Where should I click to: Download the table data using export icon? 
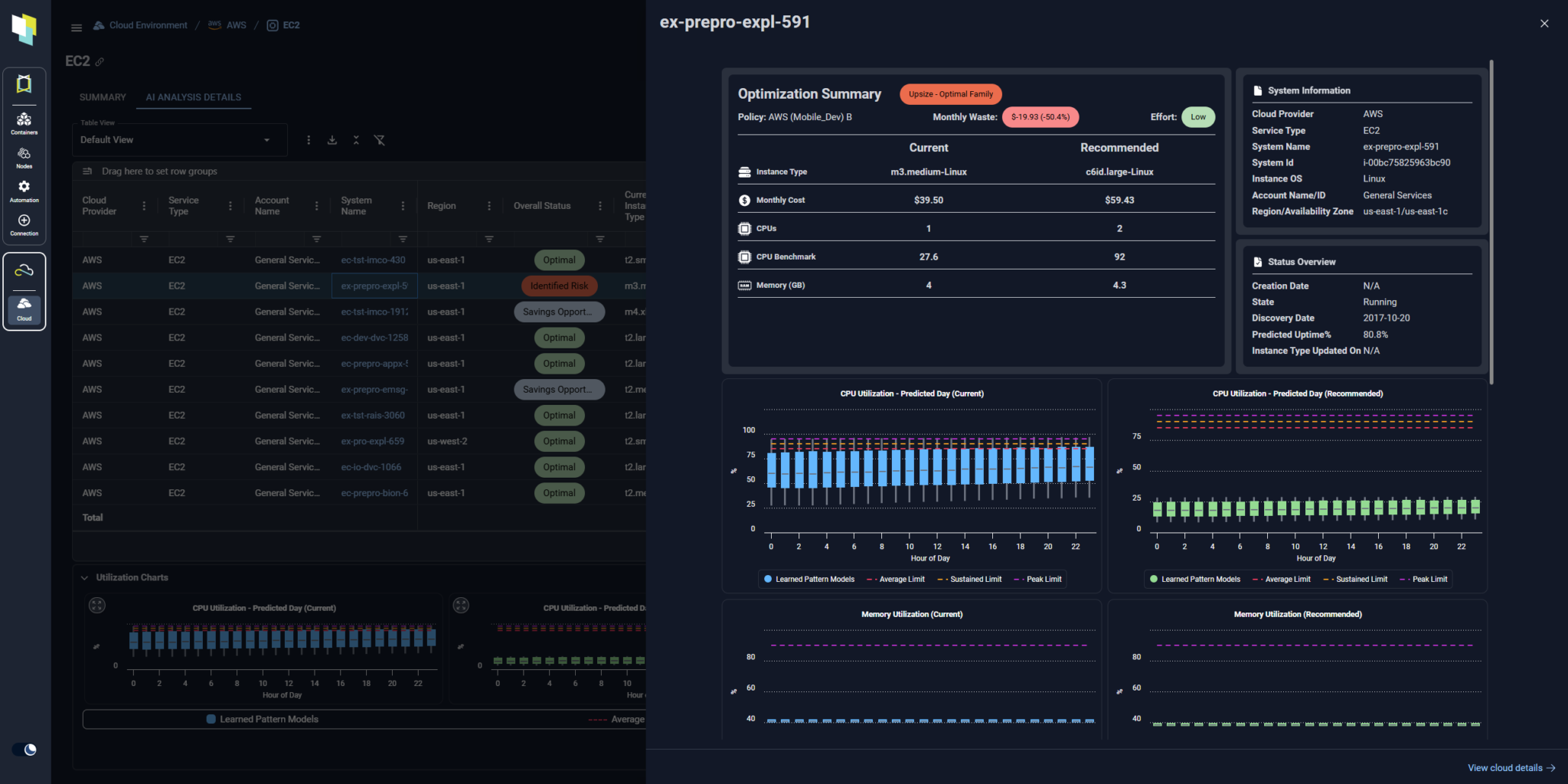332,140
